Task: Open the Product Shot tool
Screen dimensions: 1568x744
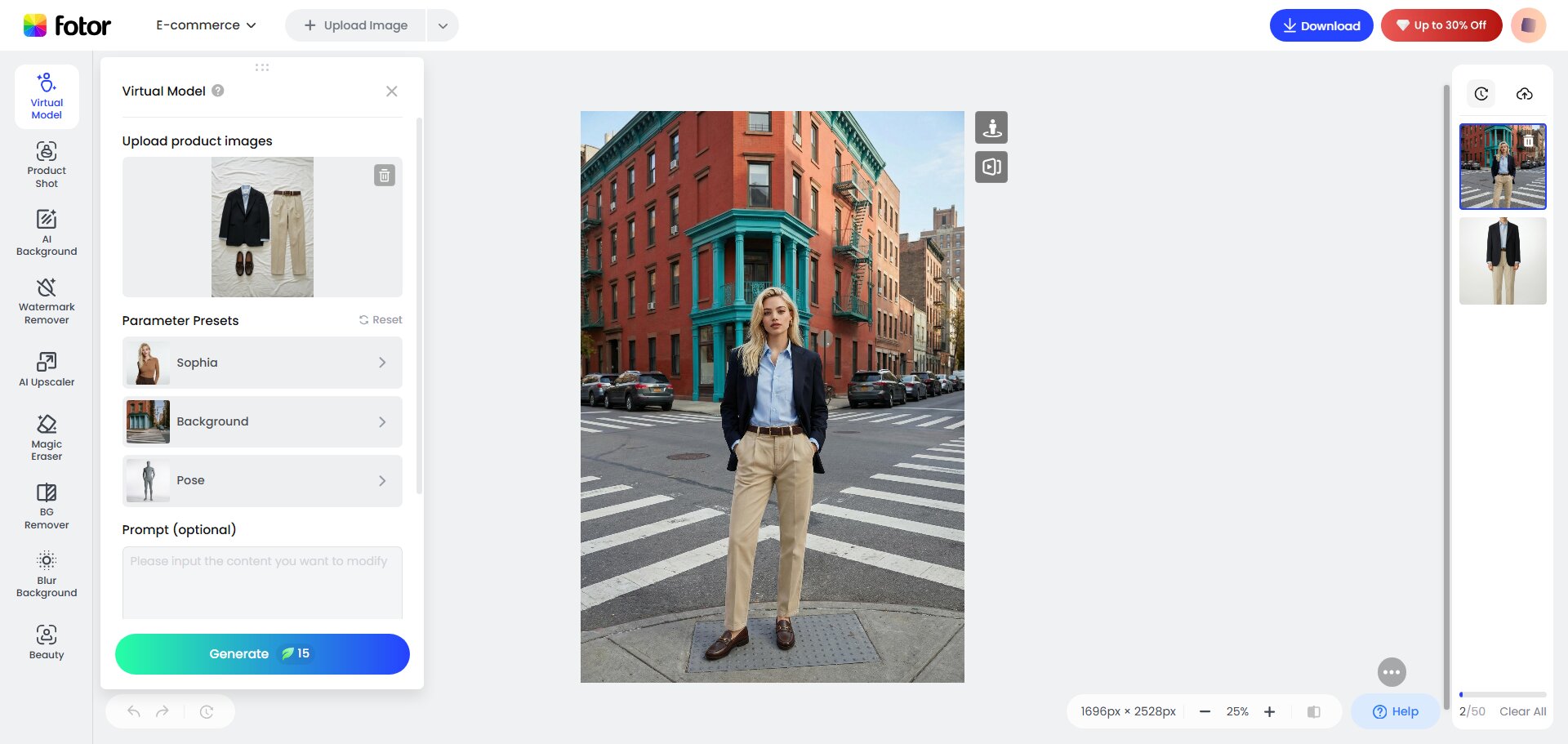Action: point(47,164)
